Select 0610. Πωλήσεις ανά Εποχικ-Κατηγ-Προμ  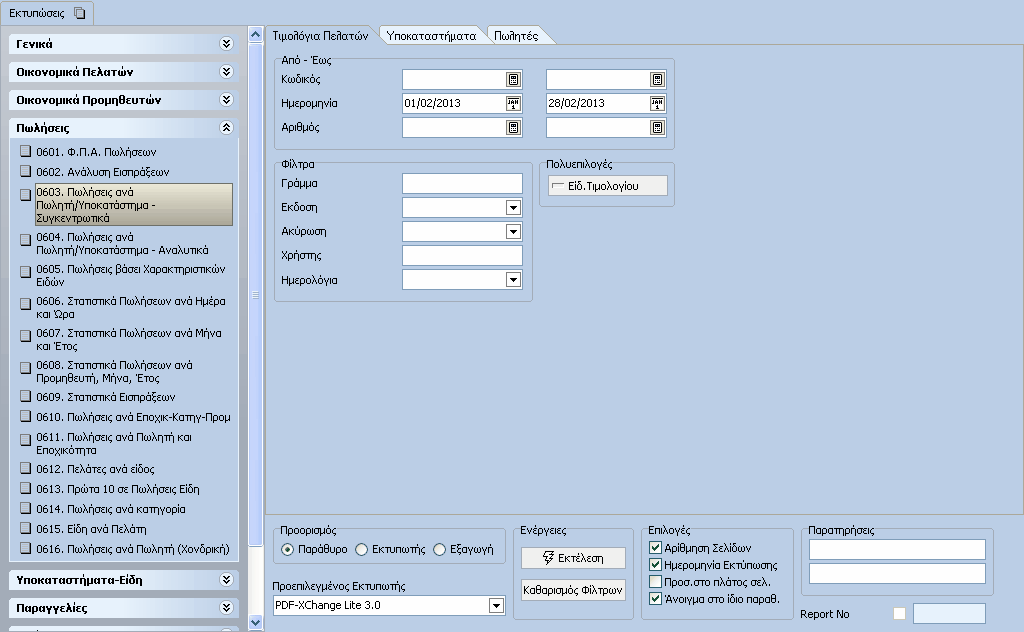(x=133, y=417)
